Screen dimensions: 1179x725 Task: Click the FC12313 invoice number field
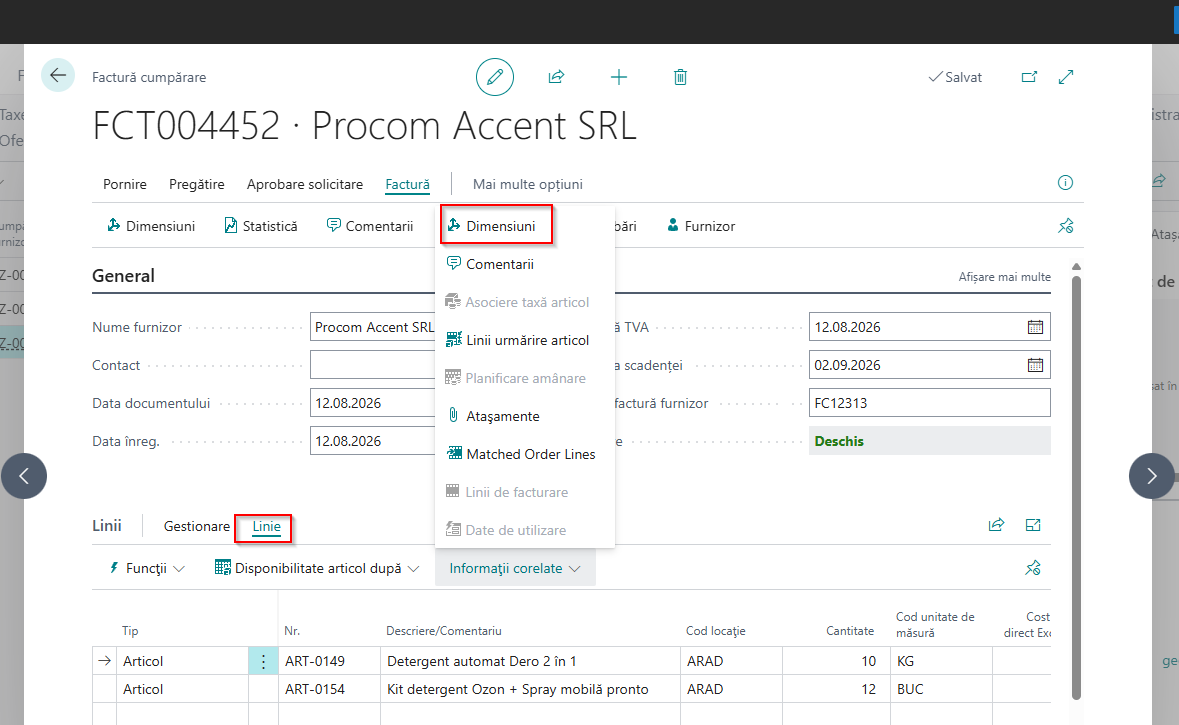[929, 403]
